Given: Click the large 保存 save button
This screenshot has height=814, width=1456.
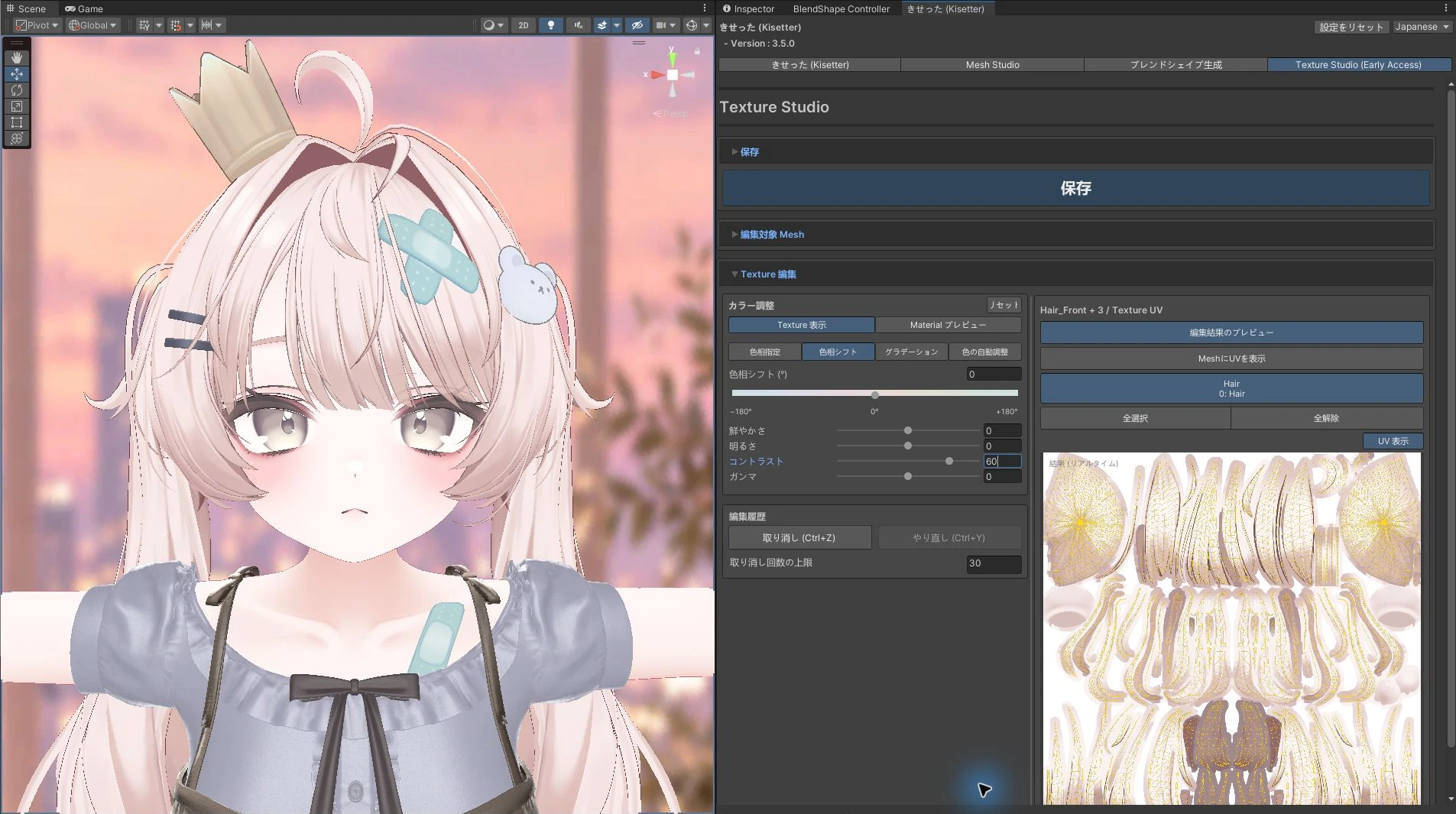Looking at the screenshot, I should (x=1075, y=188).
